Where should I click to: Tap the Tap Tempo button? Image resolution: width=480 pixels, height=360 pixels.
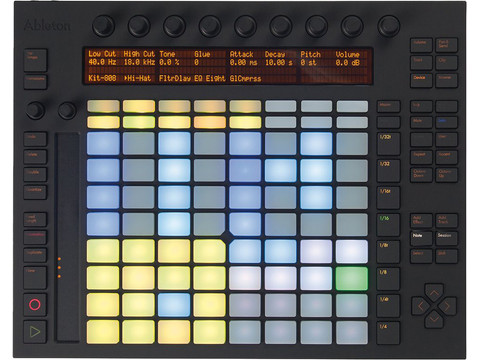pyautogui.click(x=35, y=60)
